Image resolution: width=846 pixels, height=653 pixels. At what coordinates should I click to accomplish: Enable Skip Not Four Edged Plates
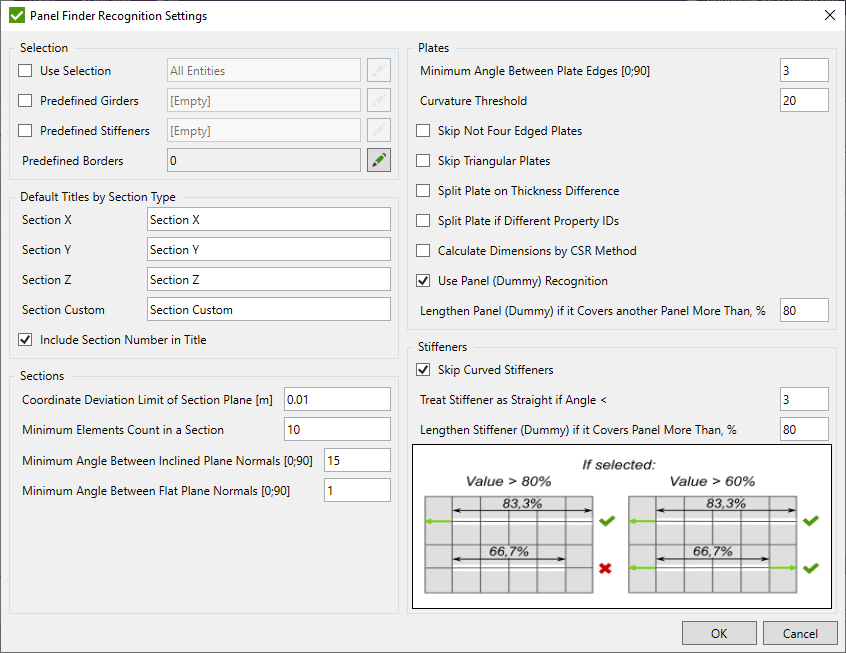[423, 130]
